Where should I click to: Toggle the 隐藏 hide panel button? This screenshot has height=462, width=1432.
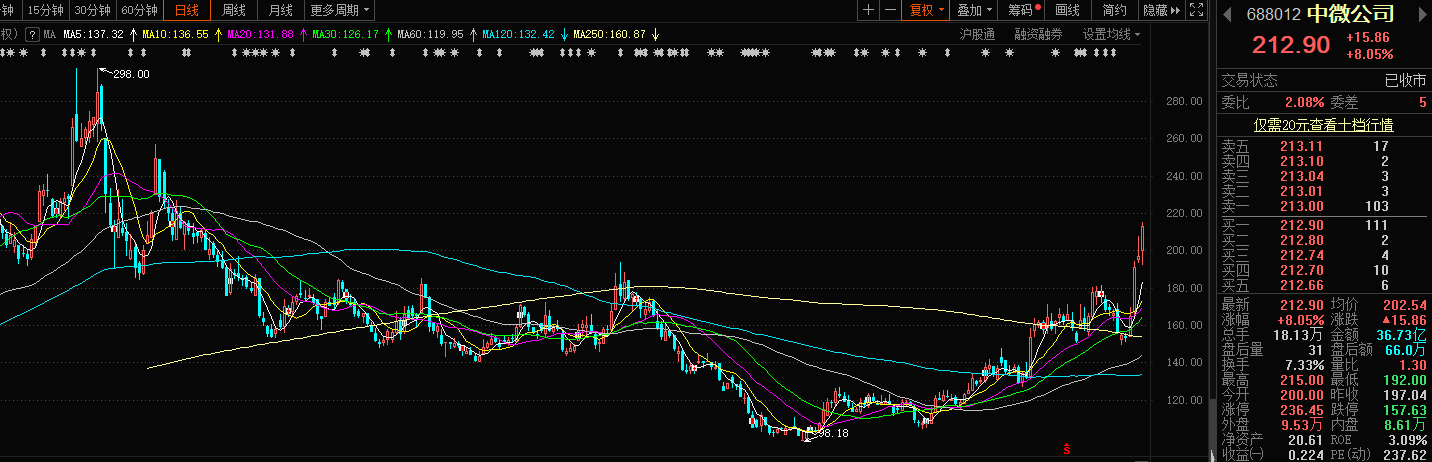tap(1160, 11)
